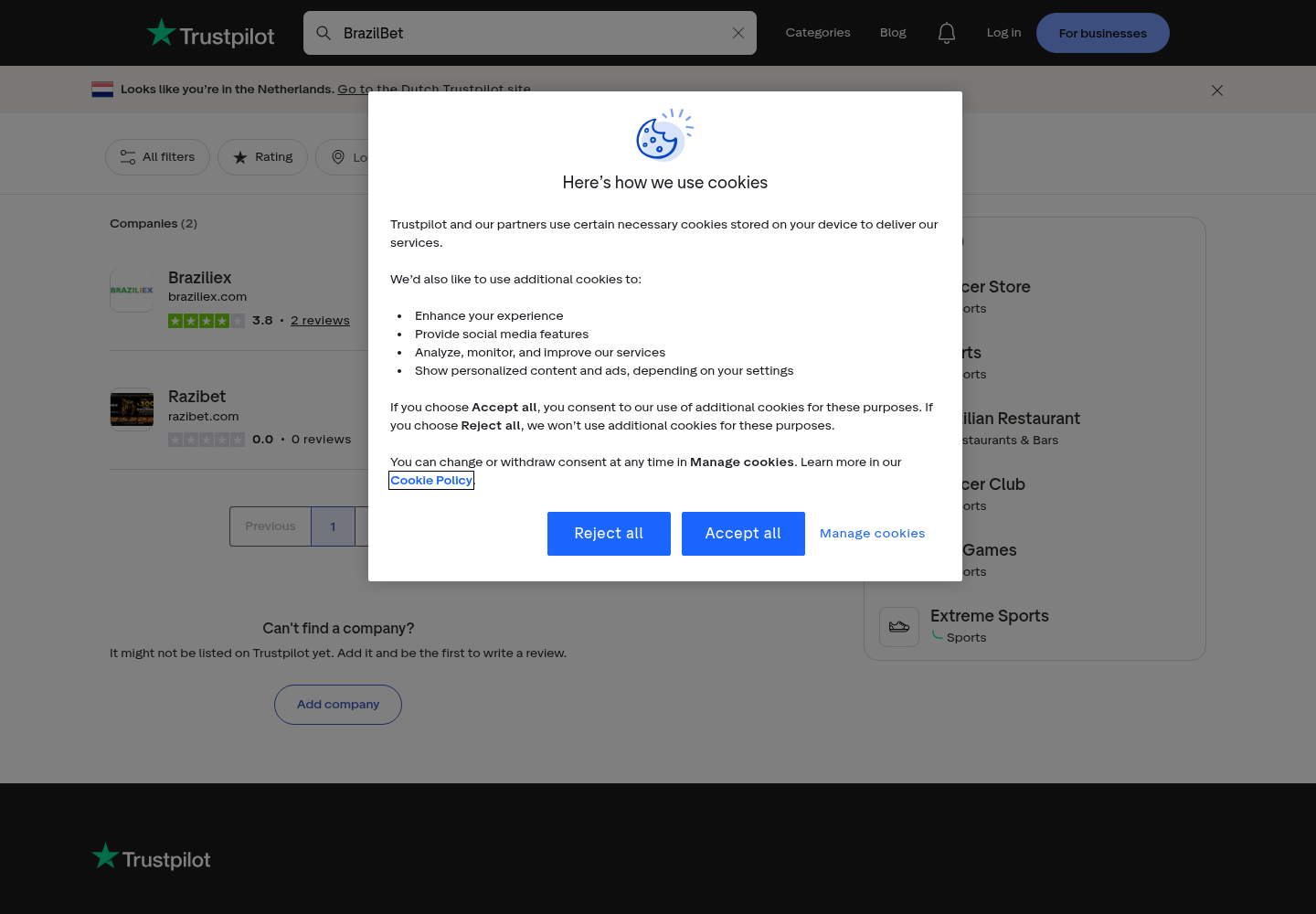The width and height of the screenshot is (1316, 914).
Task: Click the Add company button
Action: pos(338,705)
